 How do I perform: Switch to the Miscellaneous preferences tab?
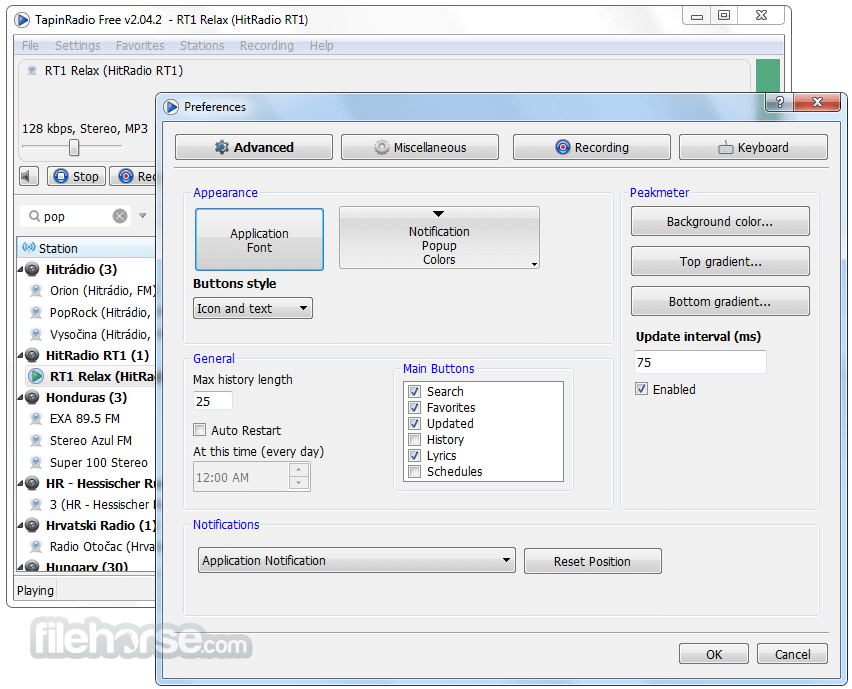pyautogui.click(x=420, y=147)
